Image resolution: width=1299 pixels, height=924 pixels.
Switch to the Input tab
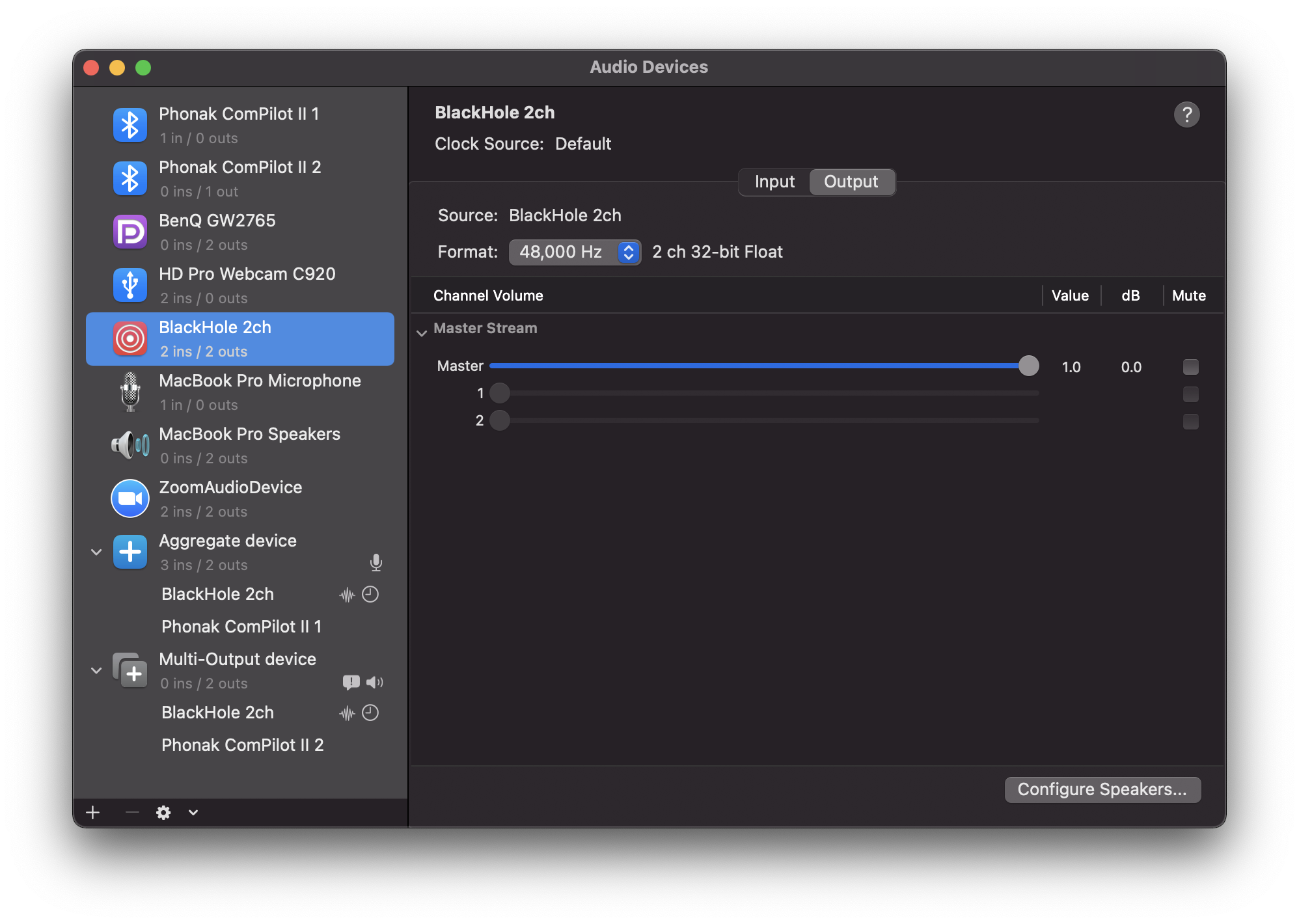(774, 182)
